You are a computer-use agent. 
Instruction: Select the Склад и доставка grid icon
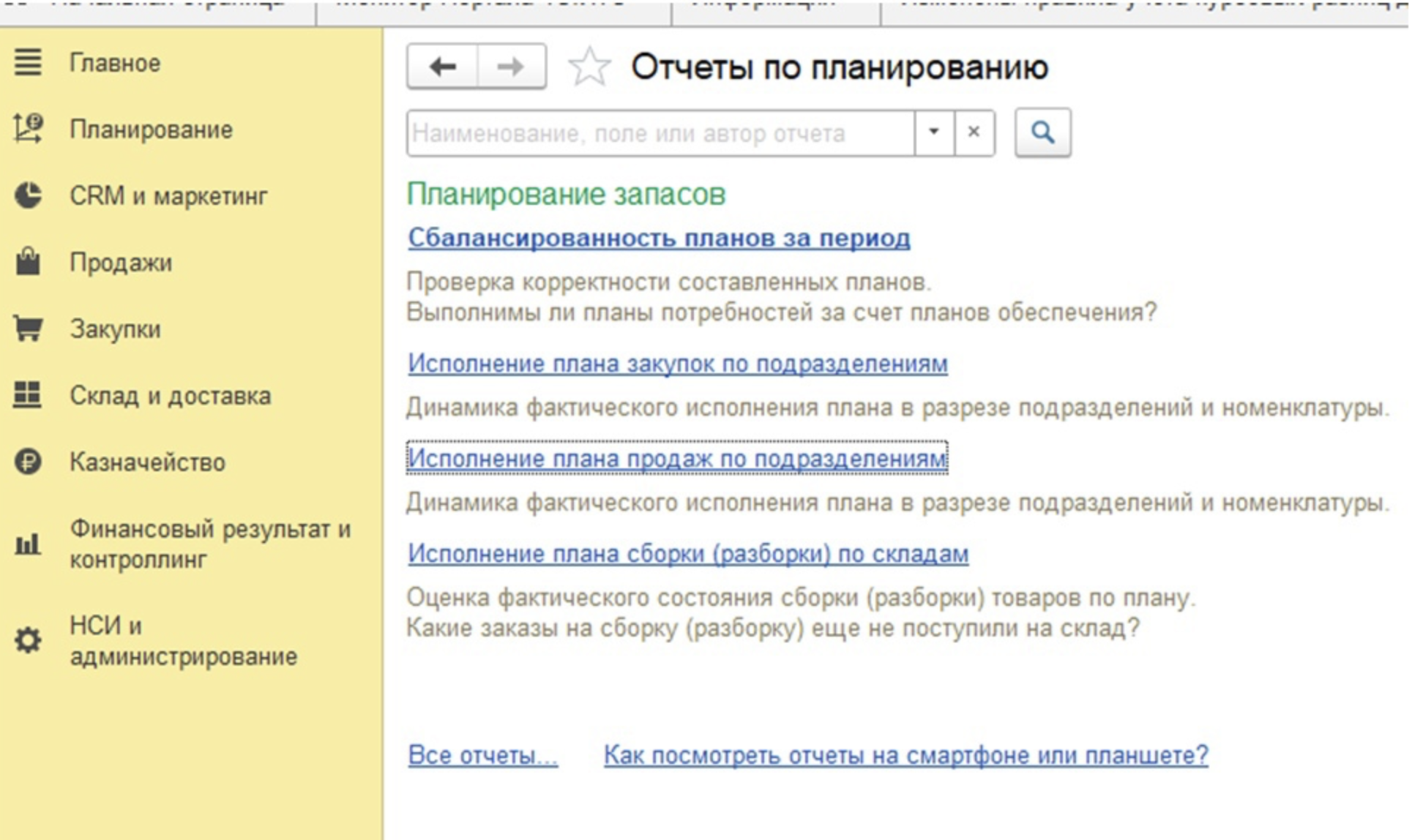[28, 395]
